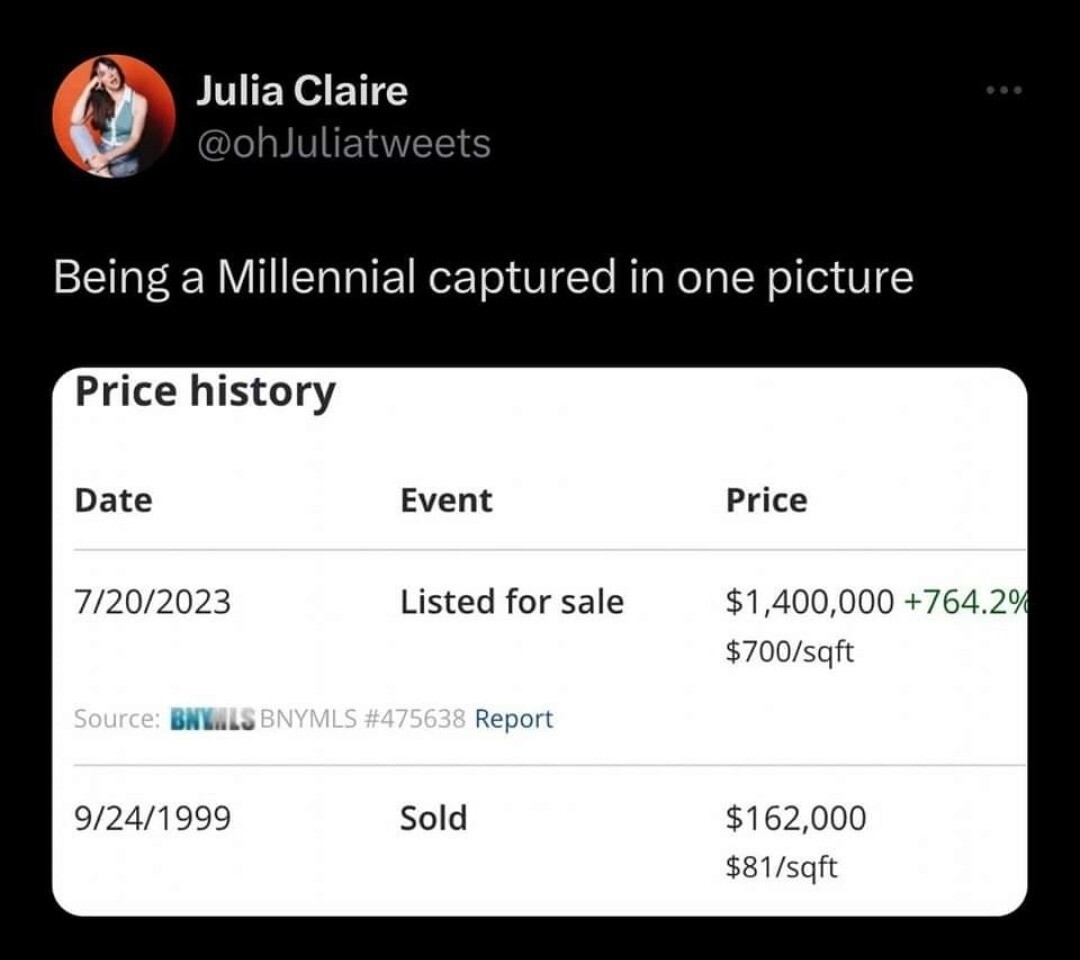
Task: Open the three-dot more options menu
Action: pyautogui.click(x=1003, y=91)
